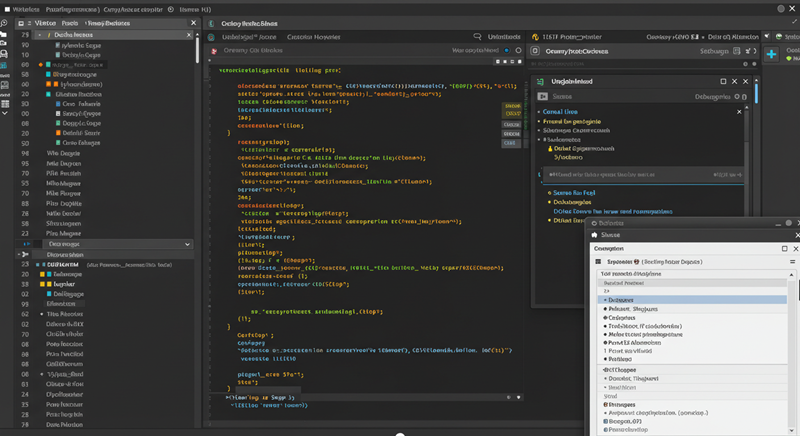Click the white list's scroll down arrow

(791, 430)
